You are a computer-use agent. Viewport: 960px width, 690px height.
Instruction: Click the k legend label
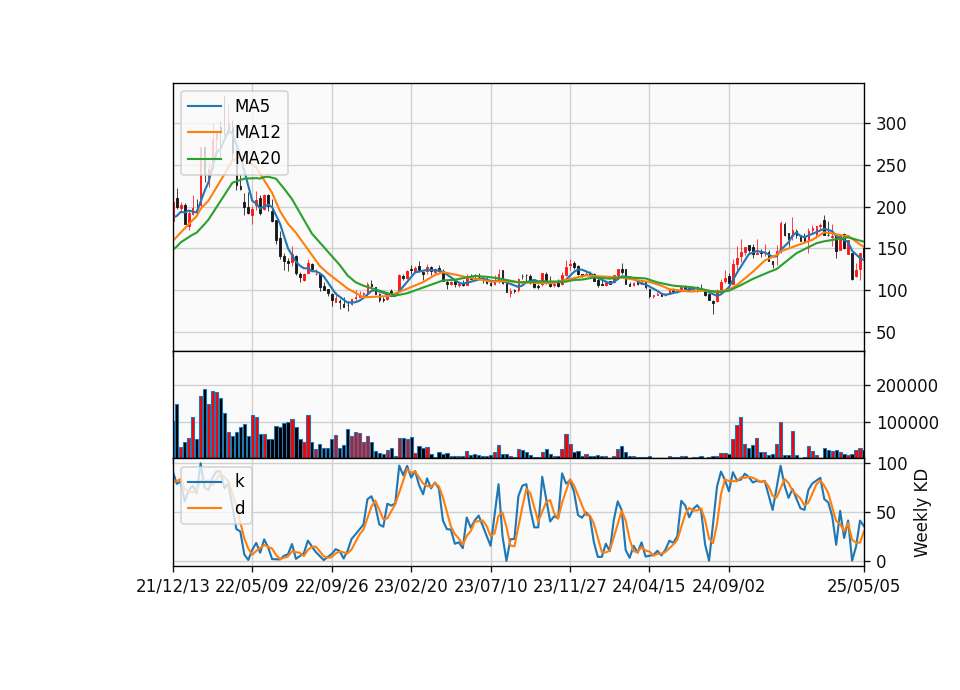(x=239, y=481)
